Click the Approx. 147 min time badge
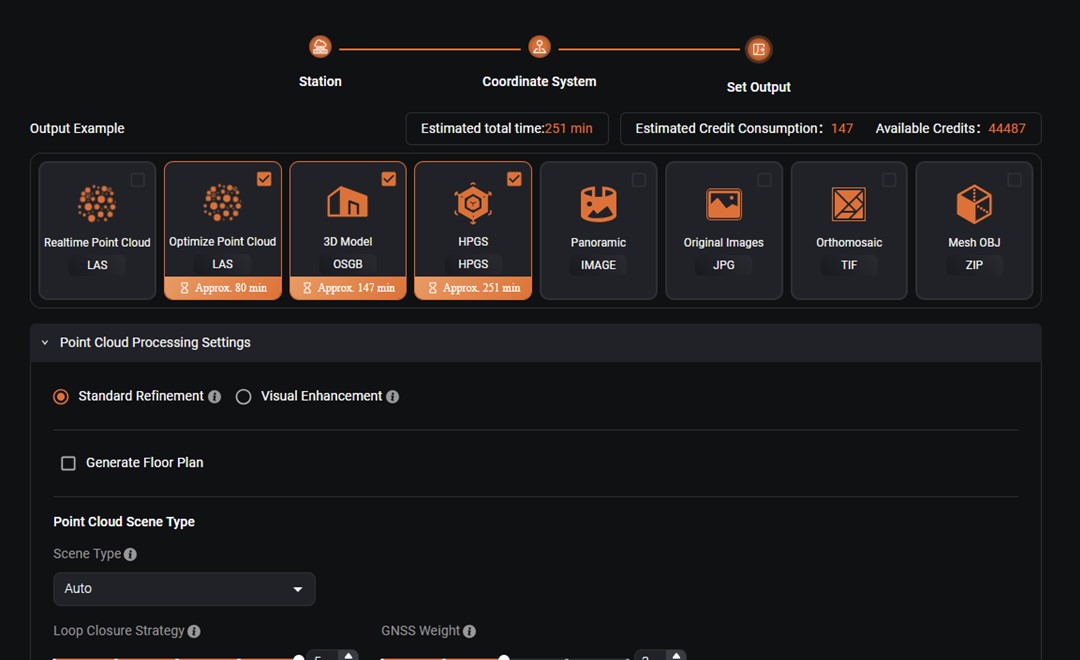The width and height of the screenshot is (1080, 660). (x=348, y=288)
